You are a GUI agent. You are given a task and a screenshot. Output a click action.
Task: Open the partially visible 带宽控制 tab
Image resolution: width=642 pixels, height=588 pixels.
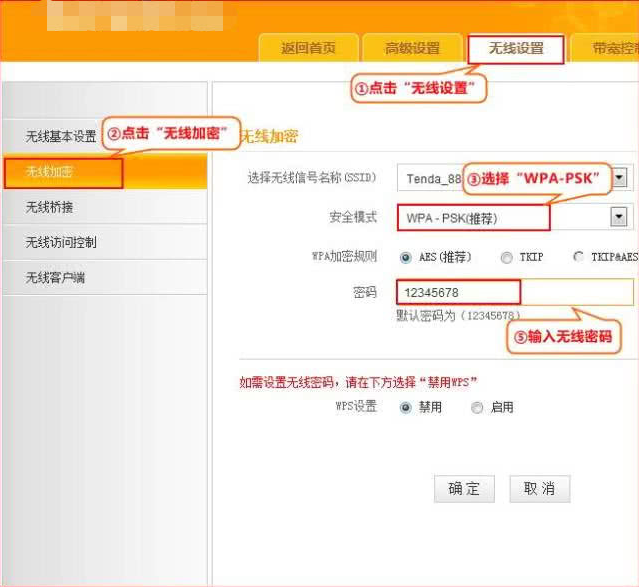pyautogui.click(x=612, y=48)
